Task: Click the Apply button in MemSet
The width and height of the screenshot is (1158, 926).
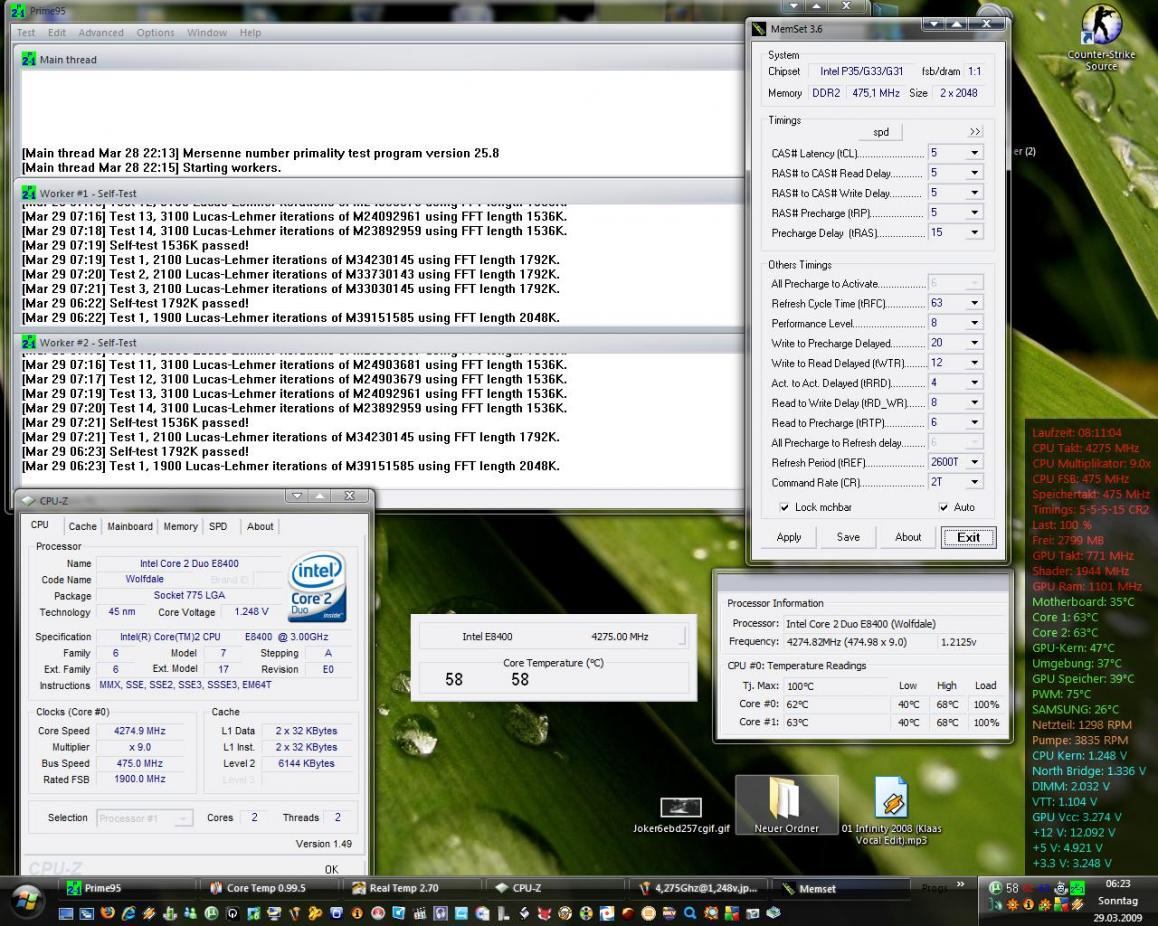Action: (x=789, y=537)
